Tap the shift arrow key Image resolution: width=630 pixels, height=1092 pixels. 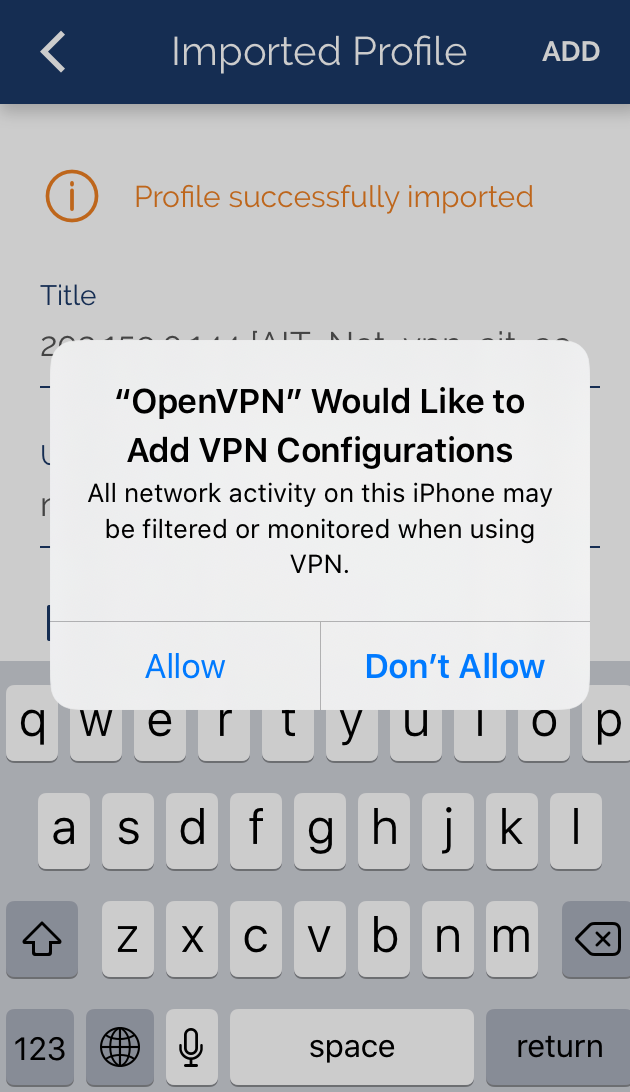point(42,939)
